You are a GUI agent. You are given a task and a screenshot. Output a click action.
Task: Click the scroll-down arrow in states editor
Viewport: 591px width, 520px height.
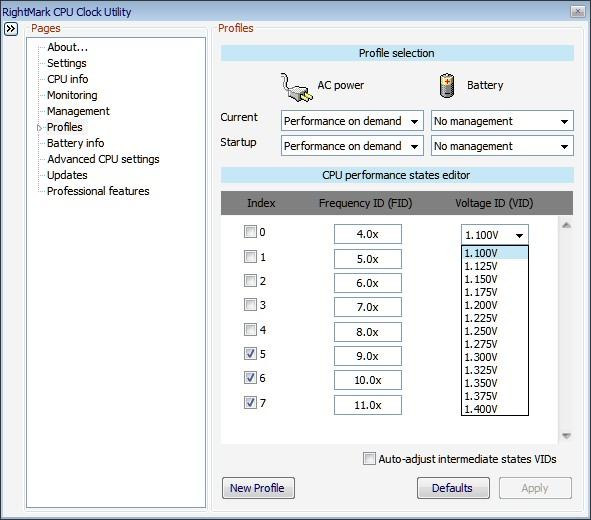[566, 436]
